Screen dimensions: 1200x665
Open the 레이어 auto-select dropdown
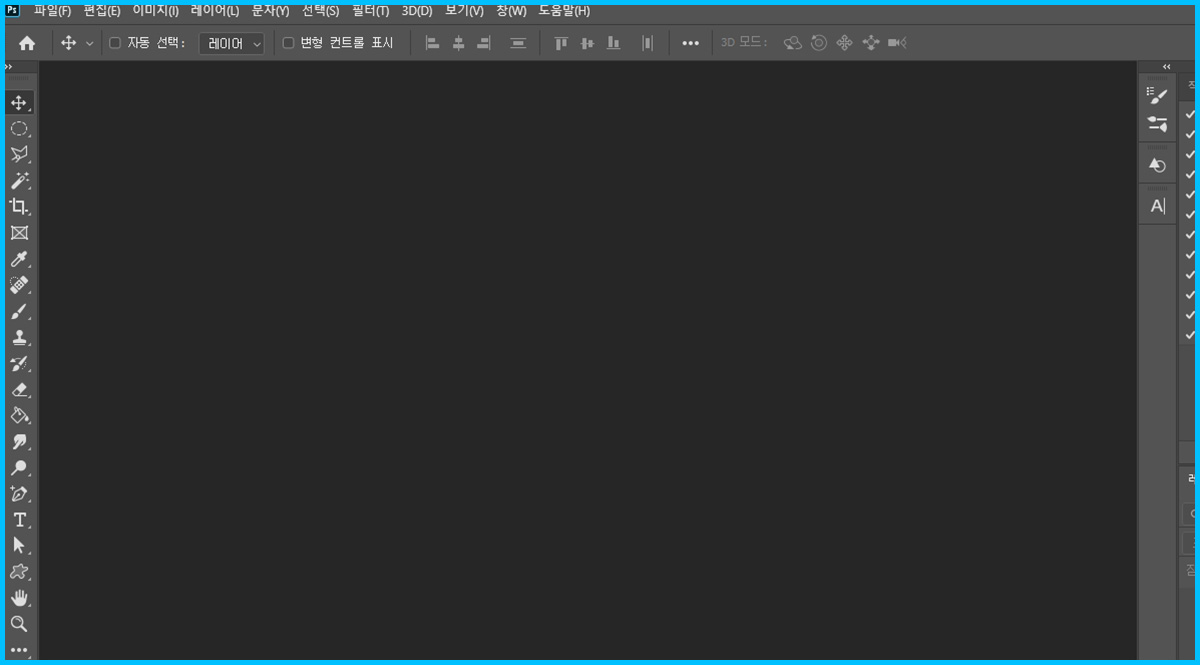click(x=232, y=43)
